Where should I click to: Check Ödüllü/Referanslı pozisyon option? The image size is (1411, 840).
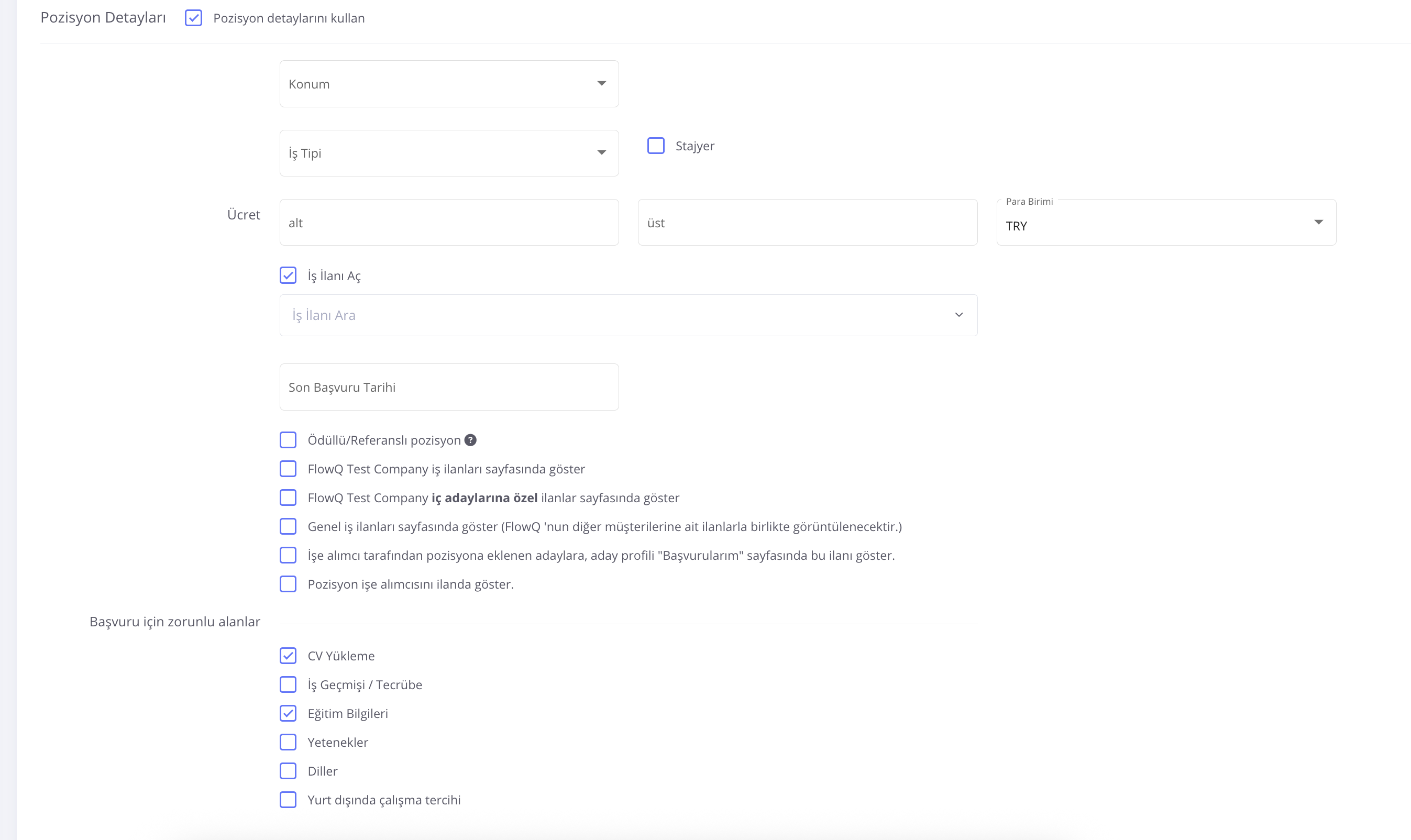pyautogui.click(x=288, y=440)
